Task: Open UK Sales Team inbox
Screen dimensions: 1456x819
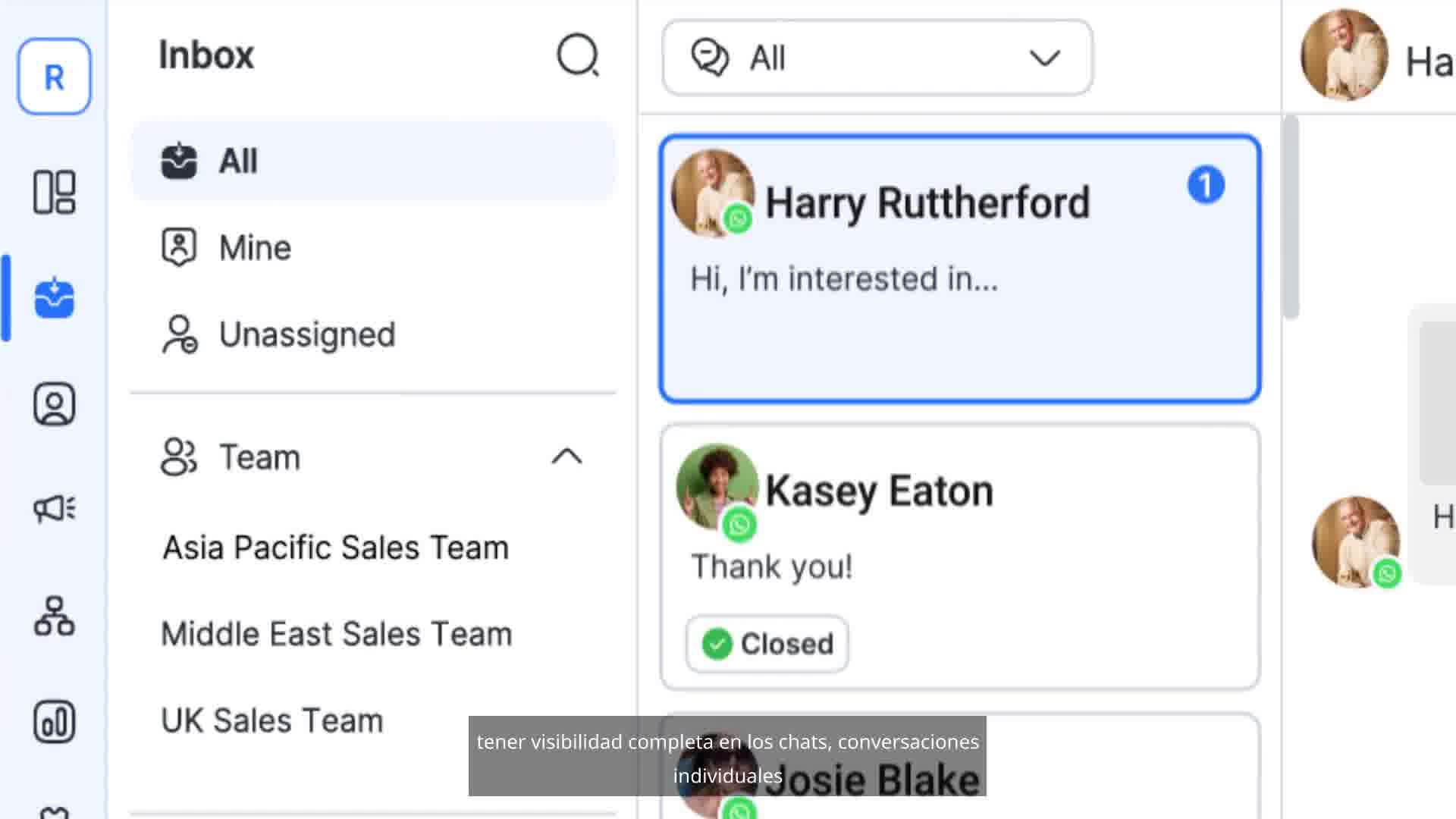Action: (x=271, y=720)
